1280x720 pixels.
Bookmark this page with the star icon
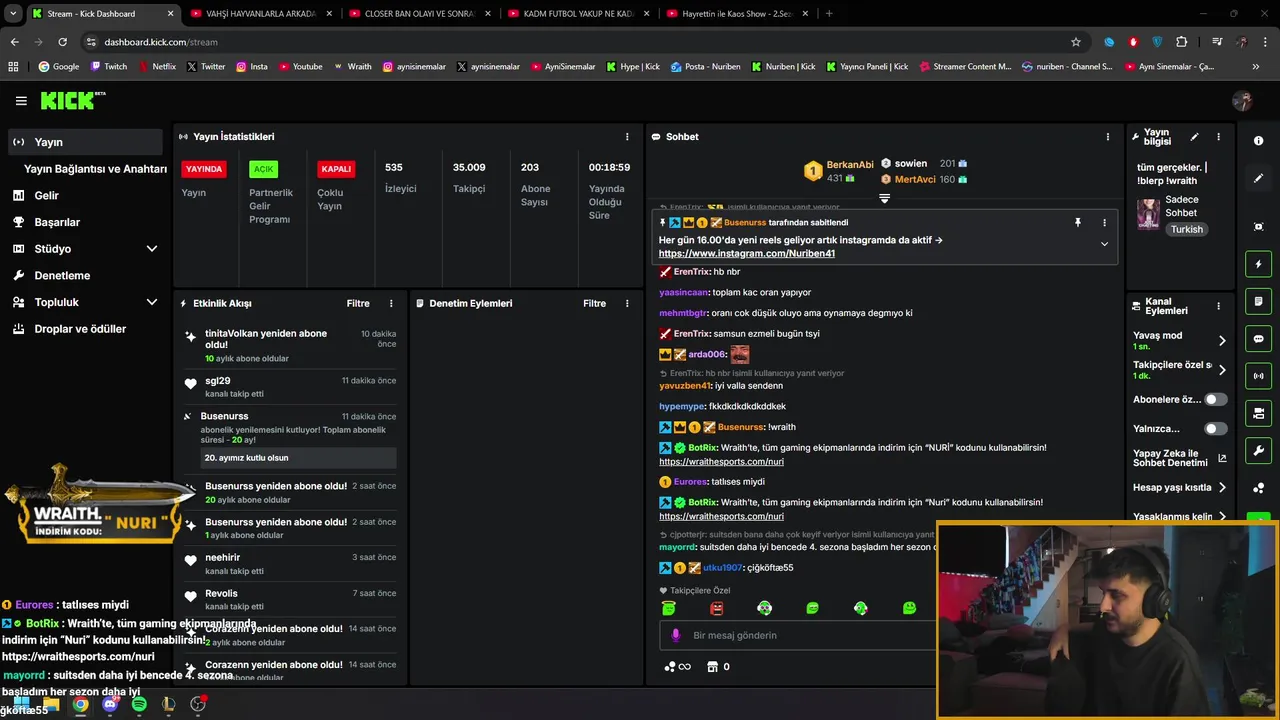[x=1076, y=42]
